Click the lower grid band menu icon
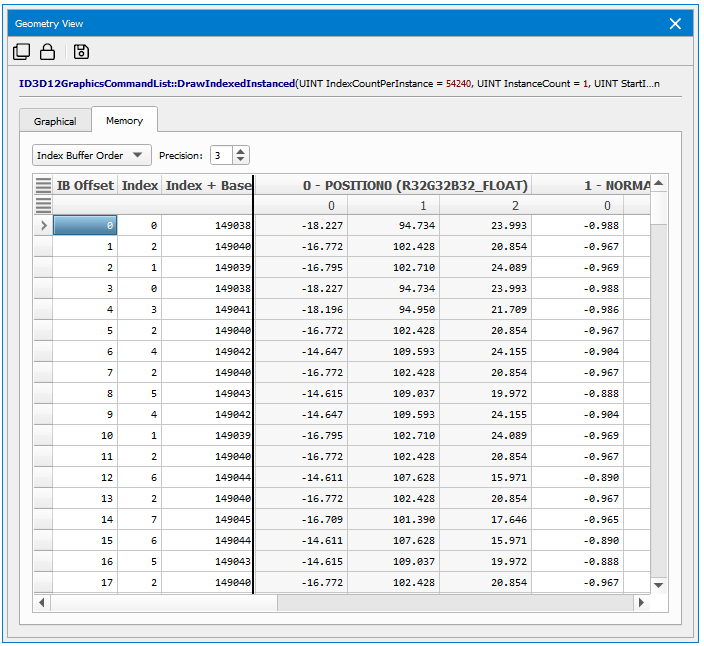The height and width of the screenshot is (646, 704). pos(43,205)
